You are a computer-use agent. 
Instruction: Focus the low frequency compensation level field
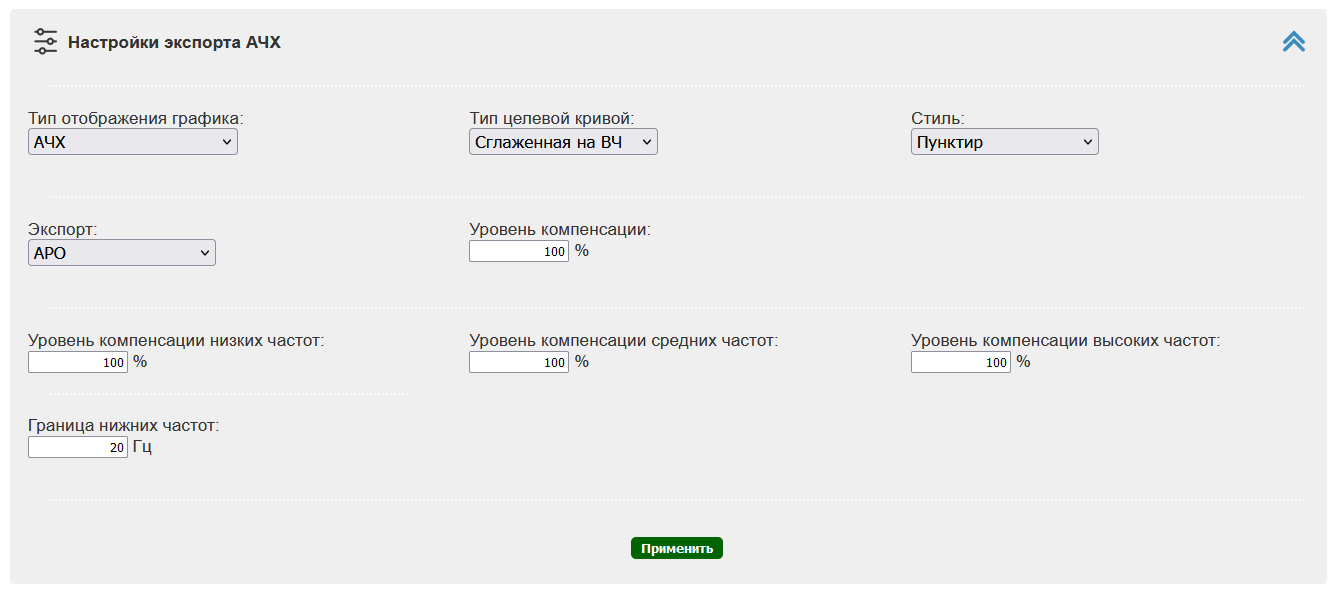click(77, 362)
